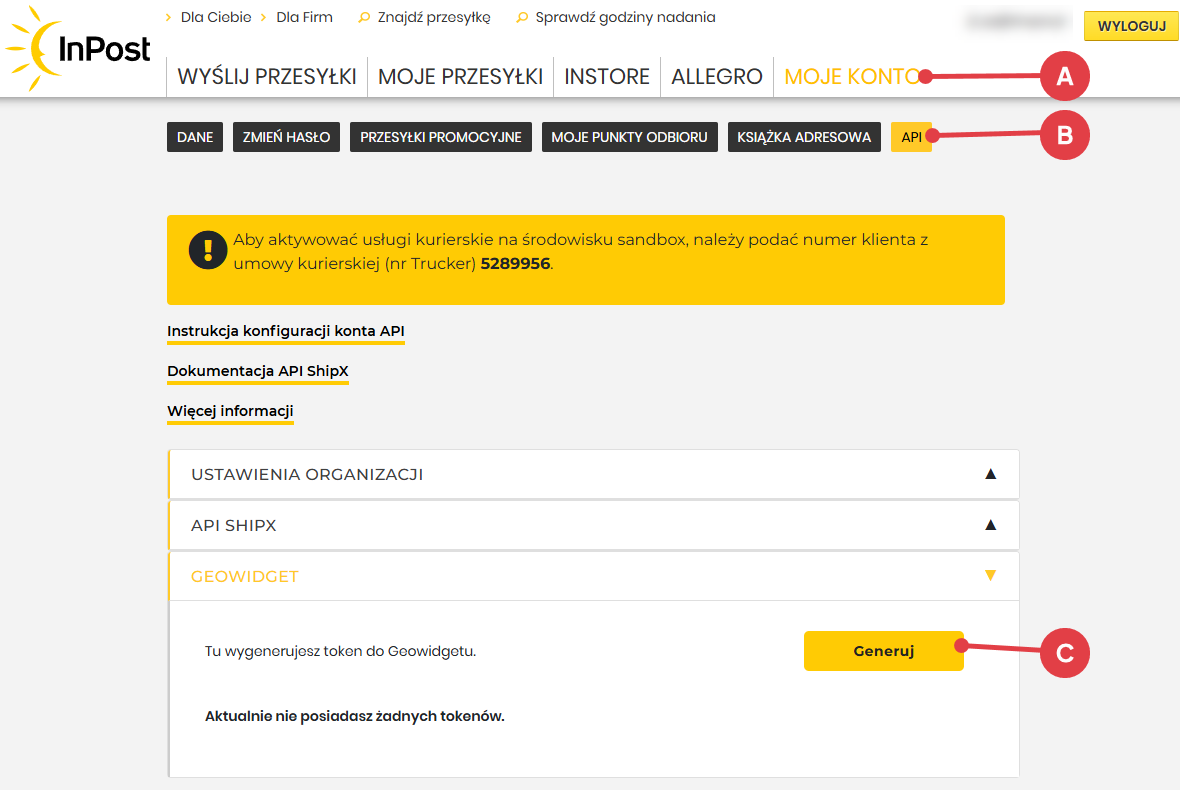Image resolution: width=1180 pixels, height=790 pixels.
Task: Open MOJE PUNKTY ODBIORU section
Action: [x=629, y=137]
